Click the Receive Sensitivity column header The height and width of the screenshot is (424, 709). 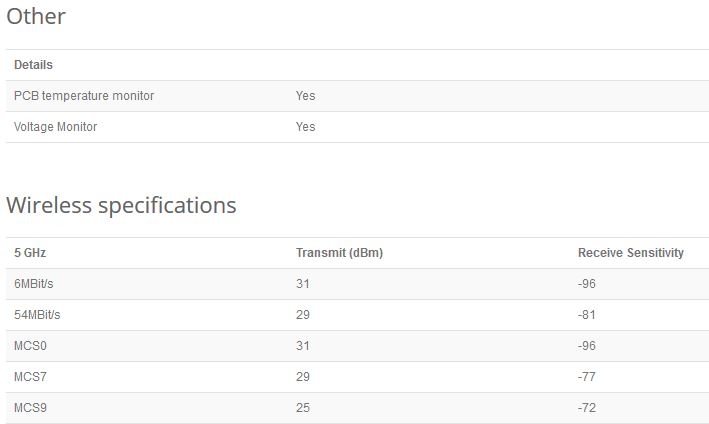pos(631,253)
